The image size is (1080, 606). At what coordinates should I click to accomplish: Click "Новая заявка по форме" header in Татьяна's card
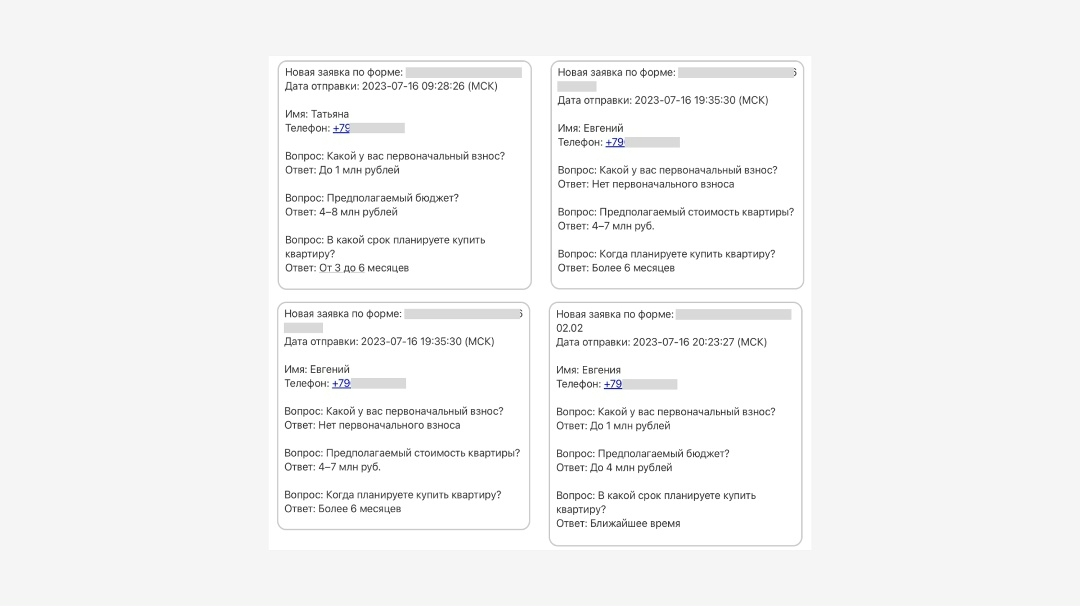pos(344,72)
